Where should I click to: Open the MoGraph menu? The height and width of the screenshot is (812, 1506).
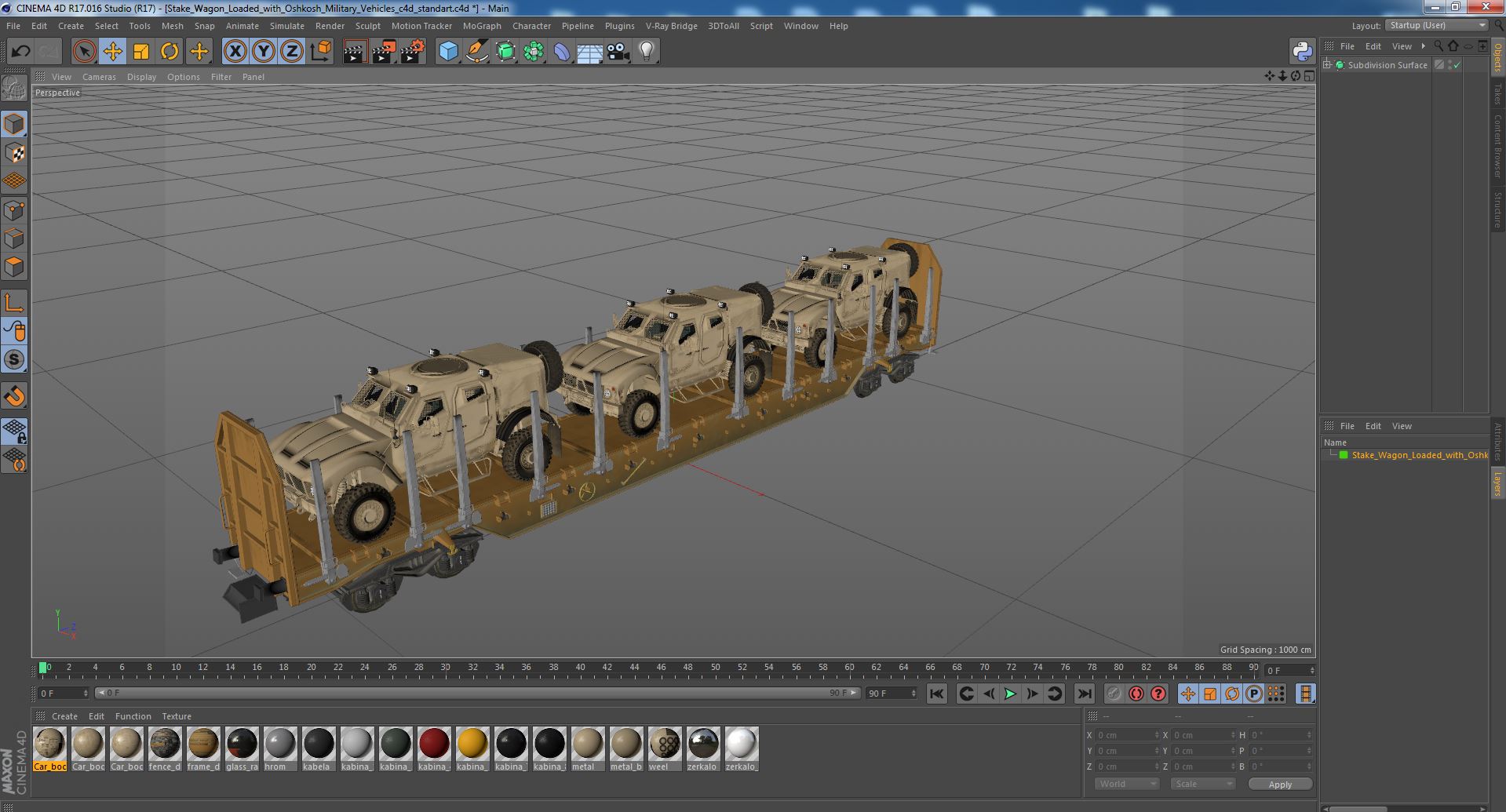click(x=482, y=26)
